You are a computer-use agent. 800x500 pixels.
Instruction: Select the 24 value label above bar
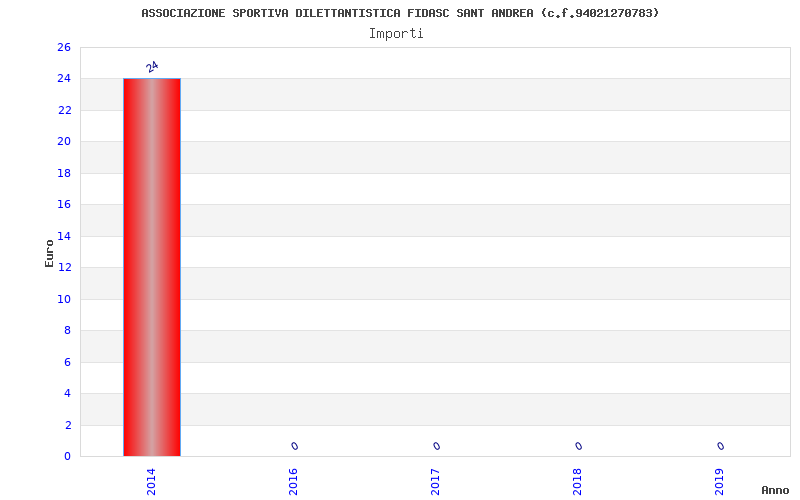click(x=152, y=67)
